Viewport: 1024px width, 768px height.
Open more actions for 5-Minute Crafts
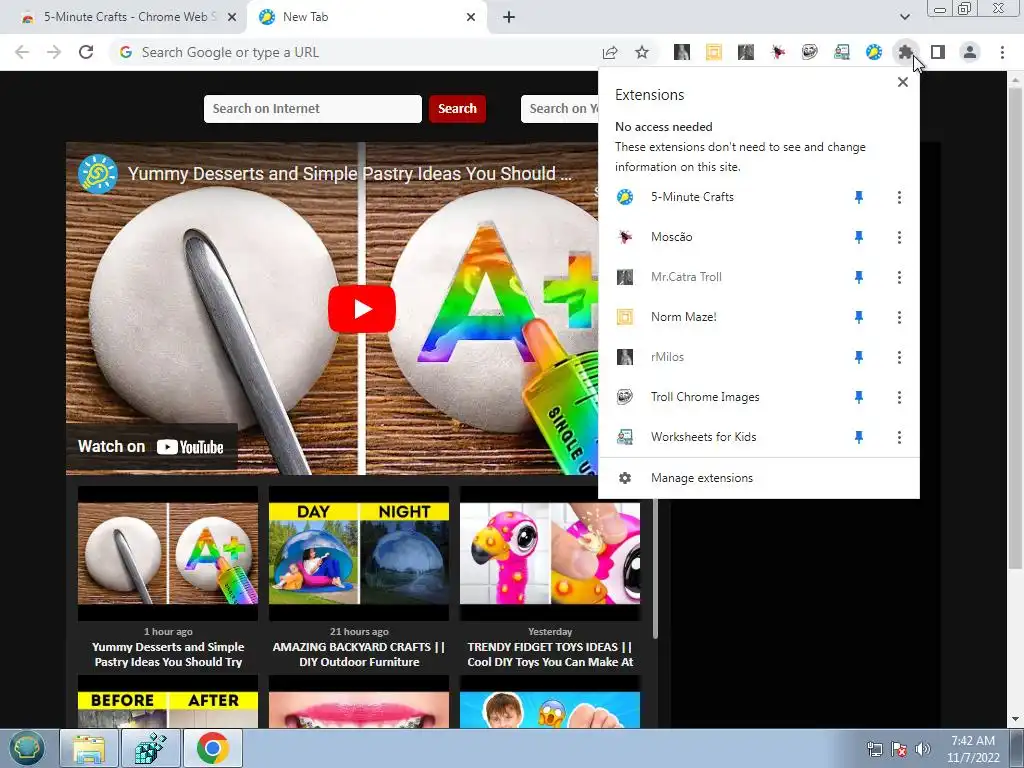tap(899, 197)
